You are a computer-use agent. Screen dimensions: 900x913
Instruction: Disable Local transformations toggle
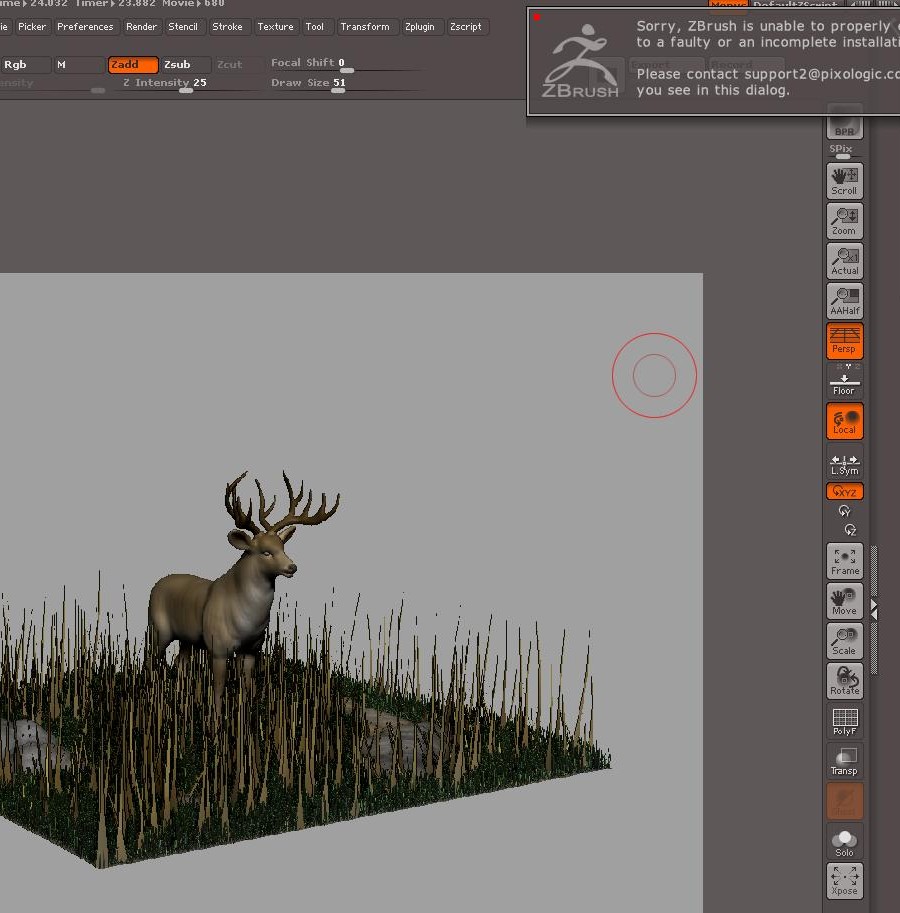click(844, 421)
